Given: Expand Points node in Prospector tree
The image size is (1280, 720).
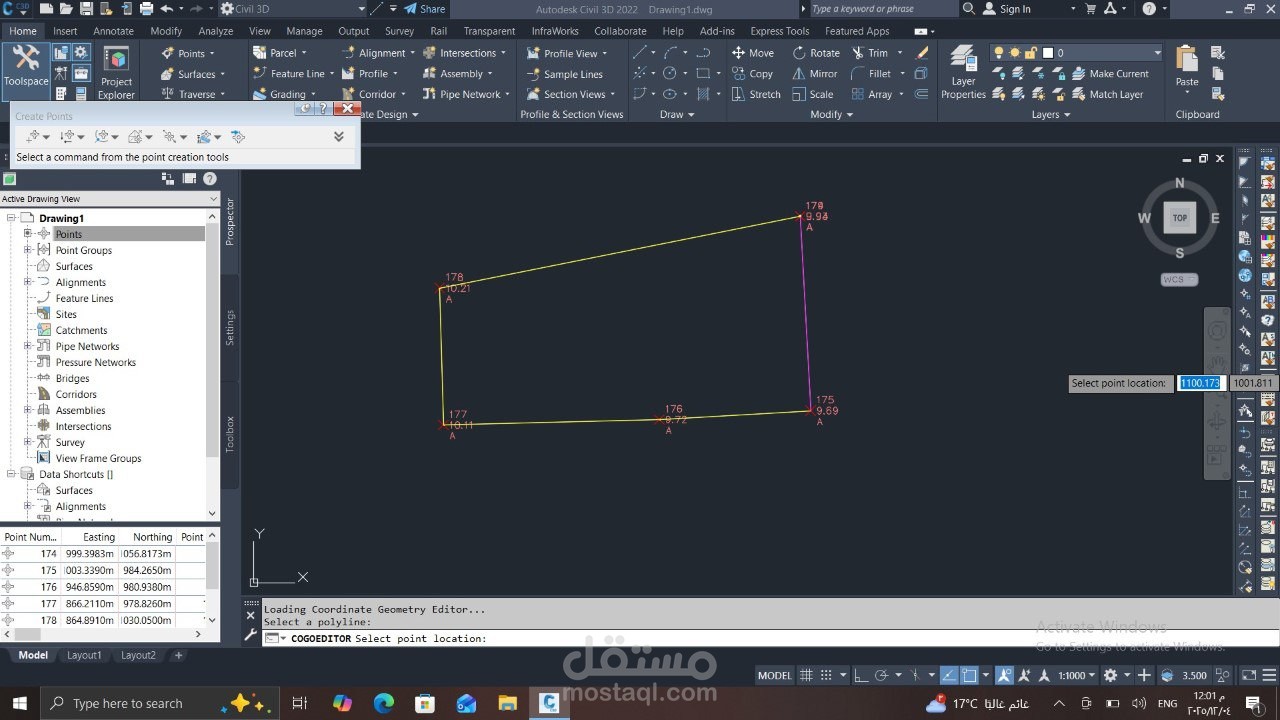Looking at the screenshot, I should [28, 234].
